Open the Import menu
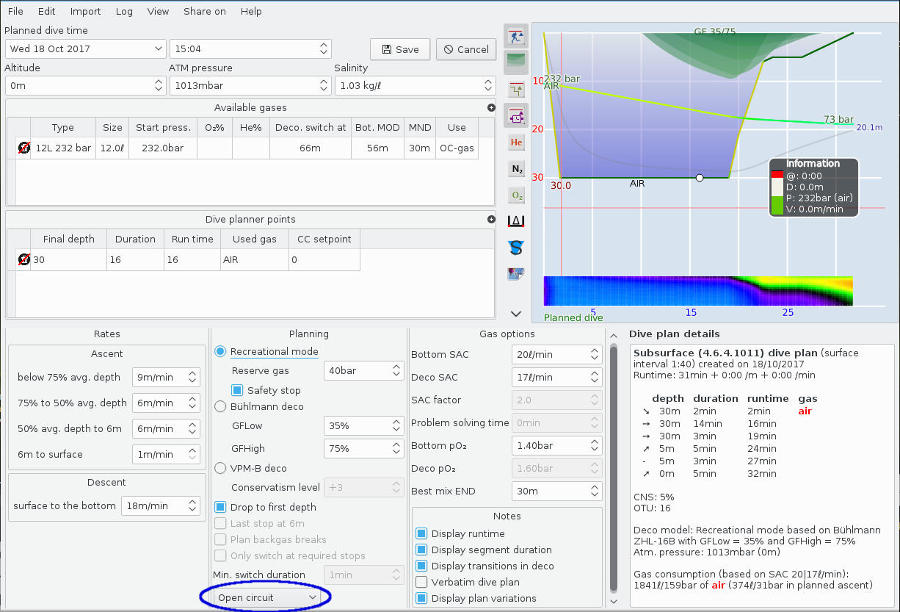 (x=85, y=11)
